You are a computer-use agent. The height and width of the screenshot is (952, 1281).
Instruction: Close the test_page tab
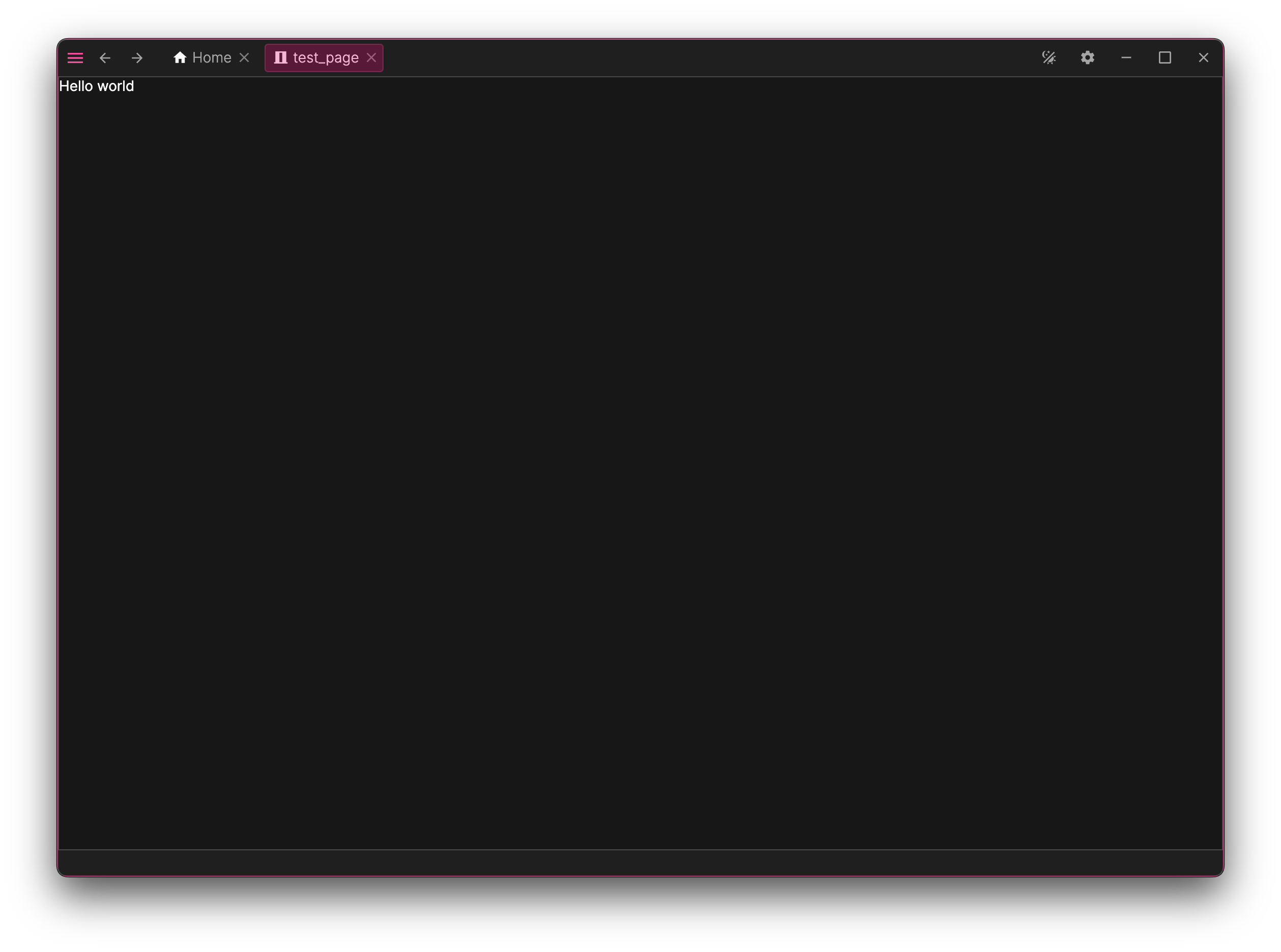(371, 57)
